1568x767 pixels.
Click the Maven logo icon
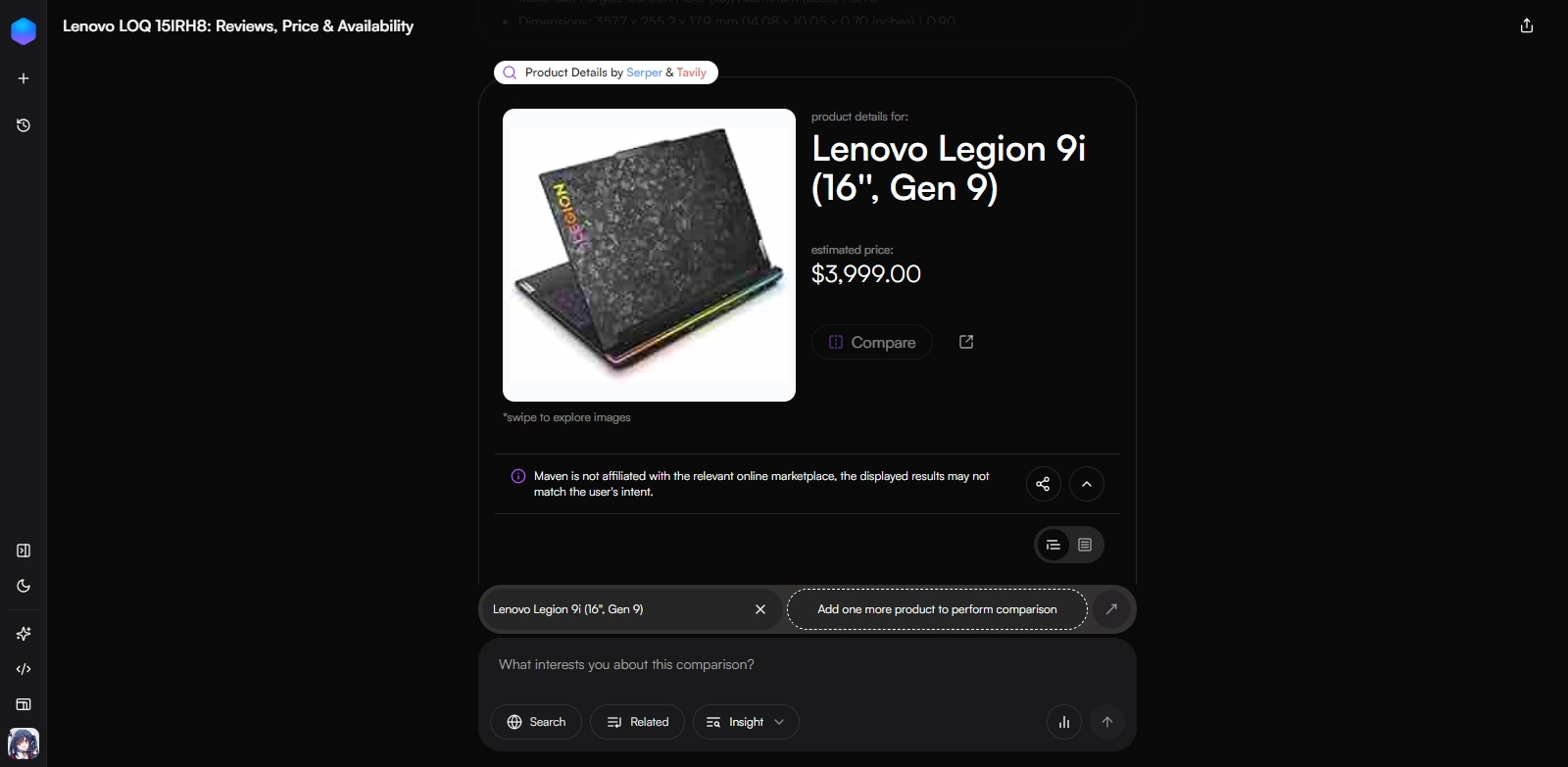pos(24,31)
